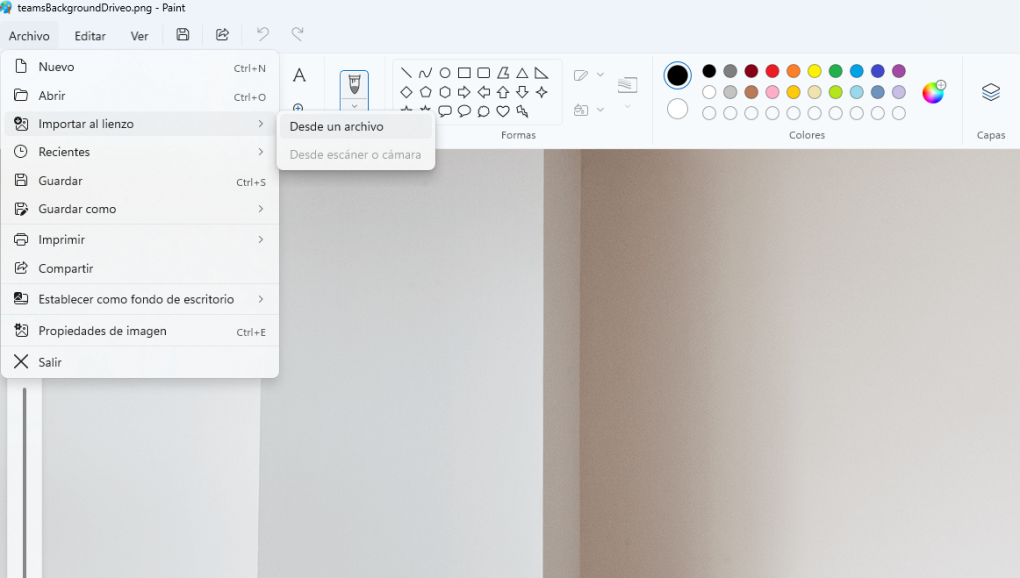This screenshot has height=578, width=1020.
Task: Select the heart shape in Formas
Action: point(503,111)
